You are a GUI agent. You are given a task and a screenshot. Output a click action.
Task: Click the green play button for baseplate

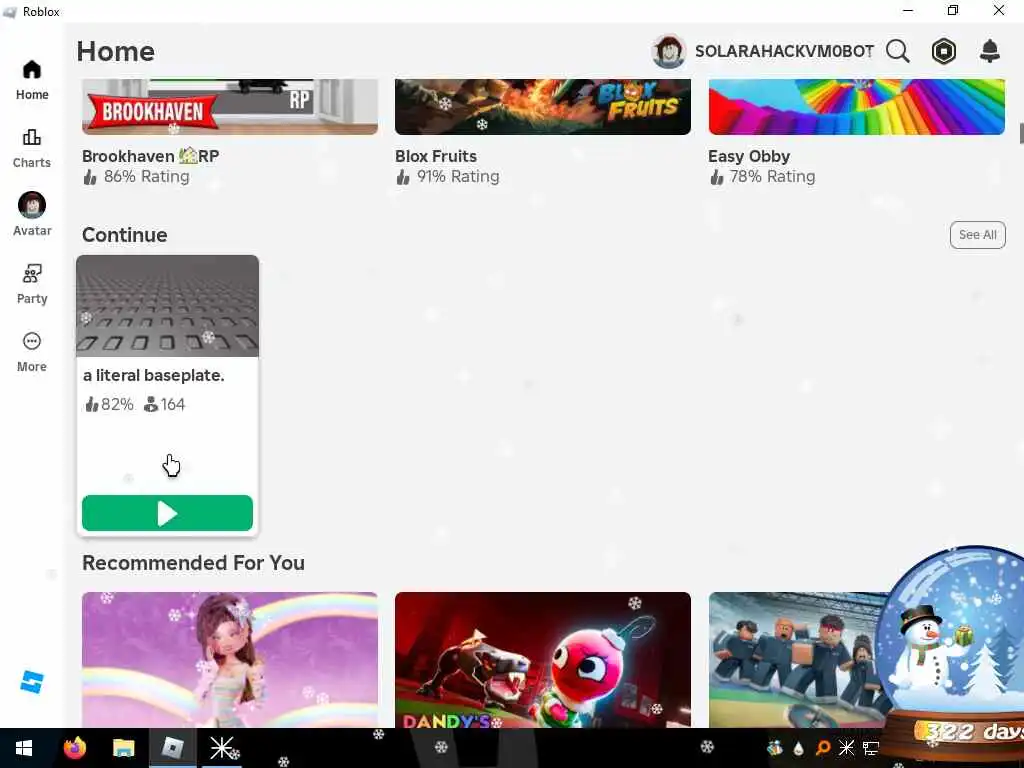(167, 513)
